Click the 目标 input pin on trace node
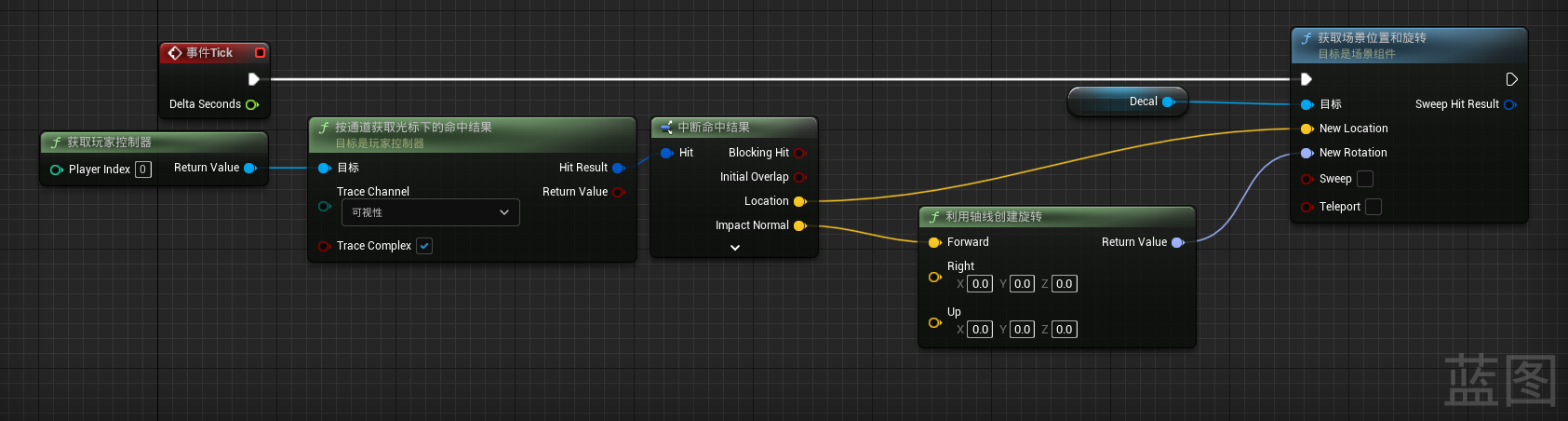This screenshot has width=1568, height=421. (325, 168)
